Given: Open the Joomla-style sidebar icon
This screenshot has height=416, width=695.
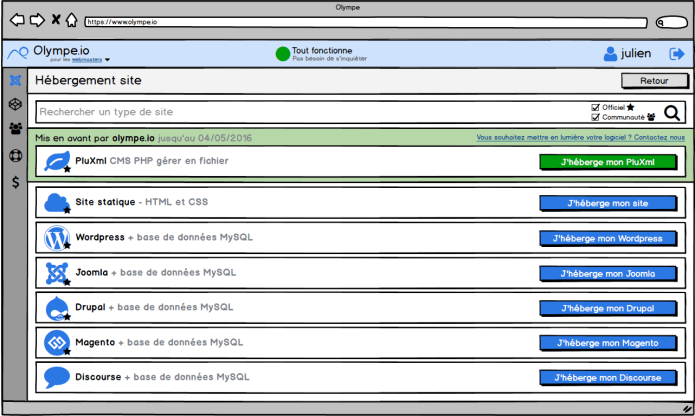Looking at the screenshot, I should click(16, 80).
